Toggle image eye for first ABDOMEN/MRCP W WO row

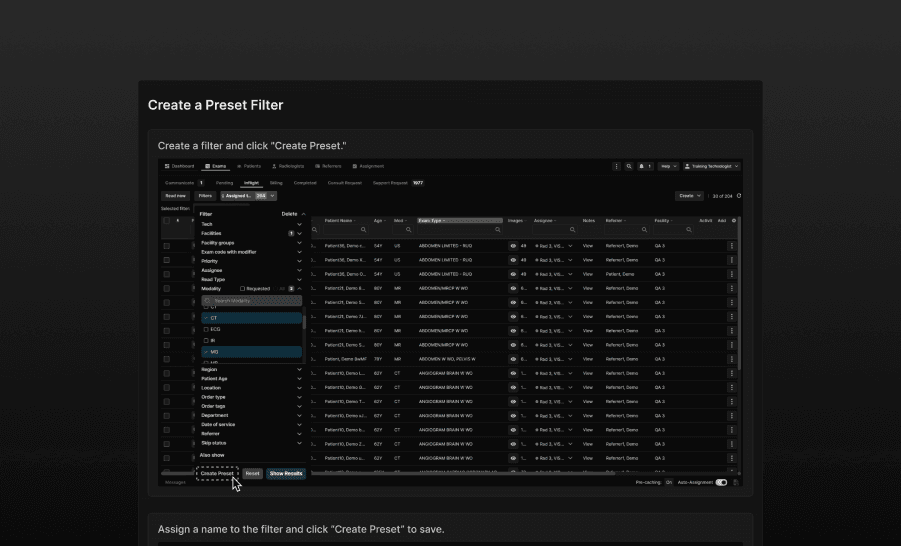click(513, 288)
